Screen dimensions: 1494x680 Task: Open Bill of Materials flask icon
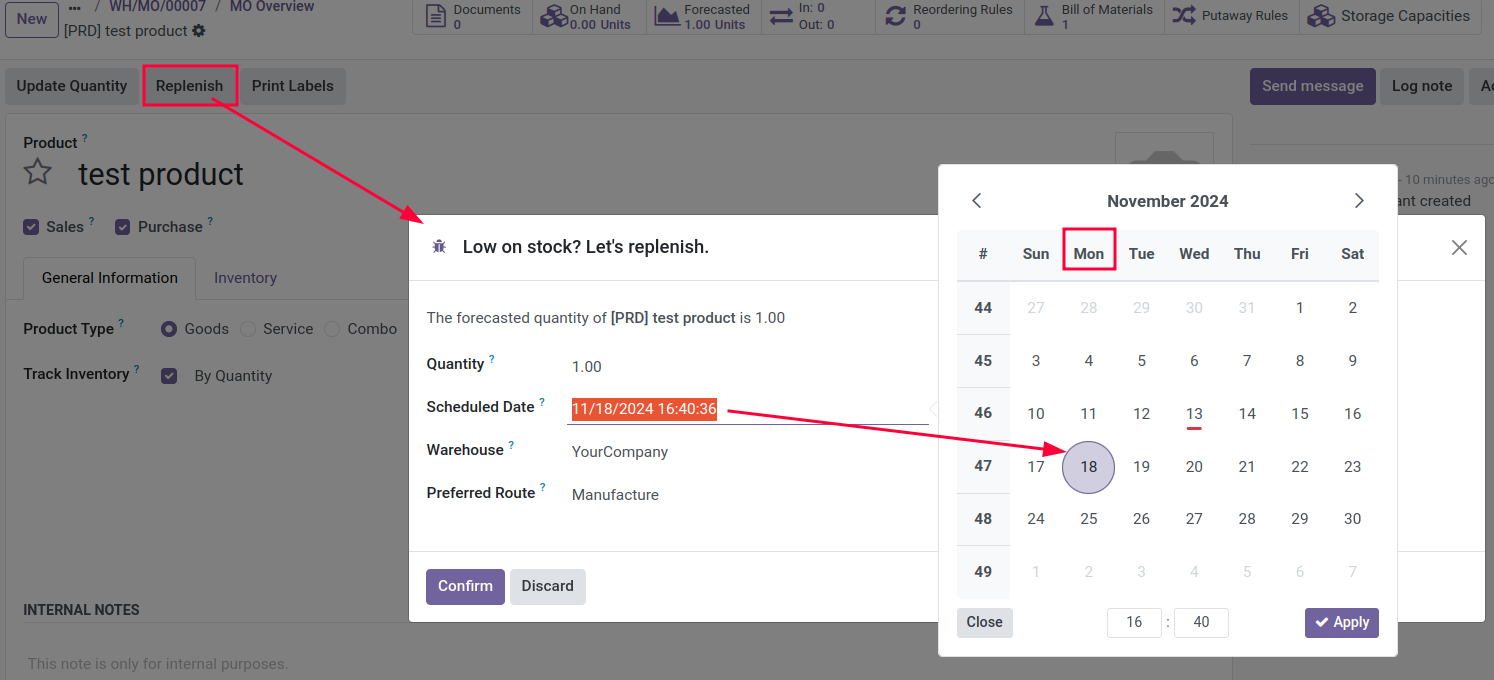pyautogui.click(x=1044, y=16)
